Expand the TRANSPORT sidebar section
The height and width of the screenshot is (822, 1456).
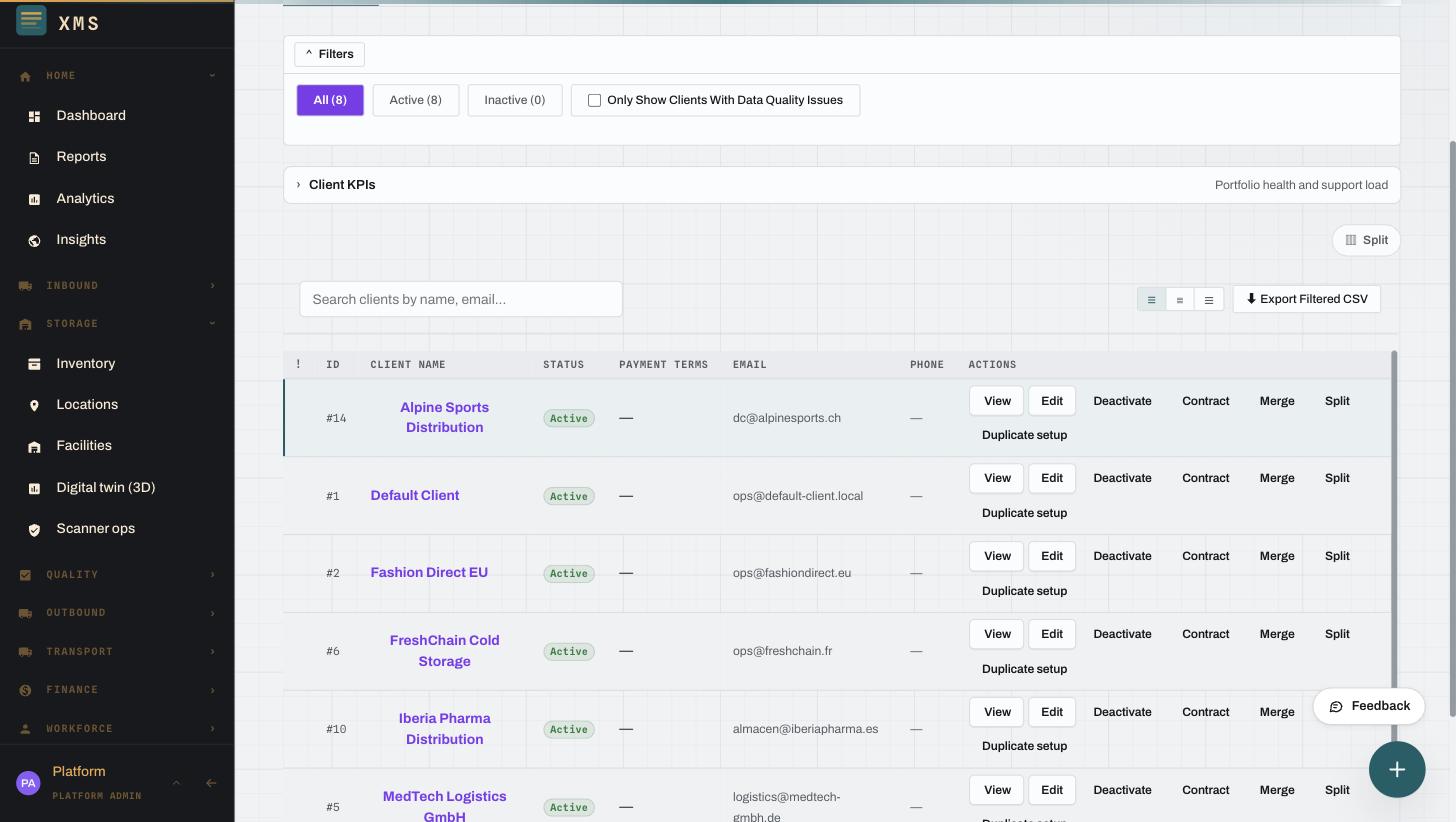click(x=212, y=652)
